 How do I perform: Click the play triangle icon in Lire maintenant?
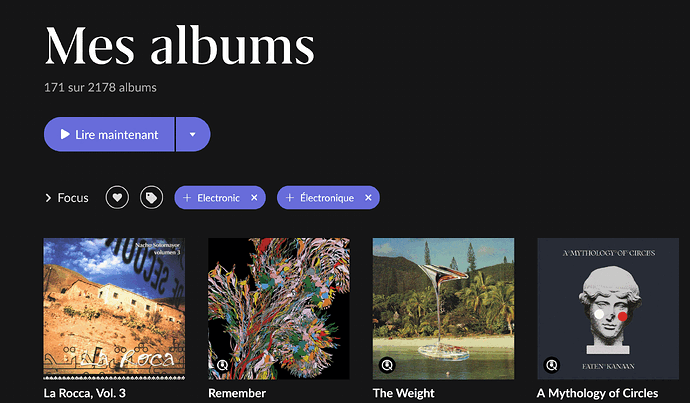click(65, 134)
